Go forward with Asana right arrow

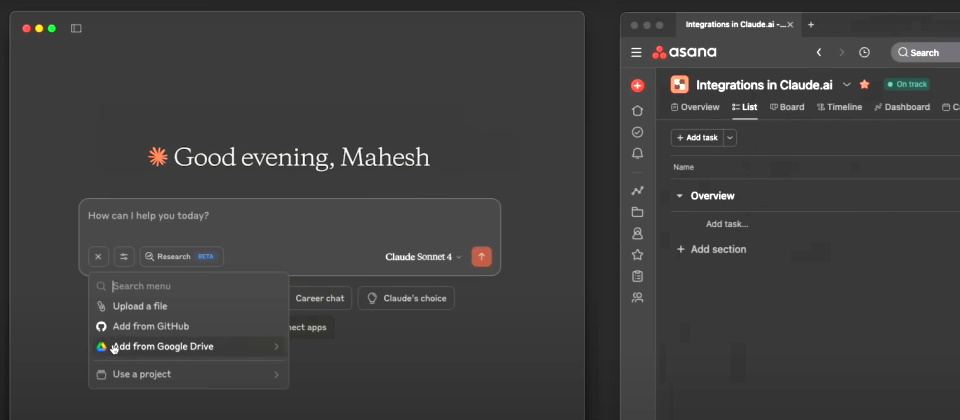pos(842,53)
